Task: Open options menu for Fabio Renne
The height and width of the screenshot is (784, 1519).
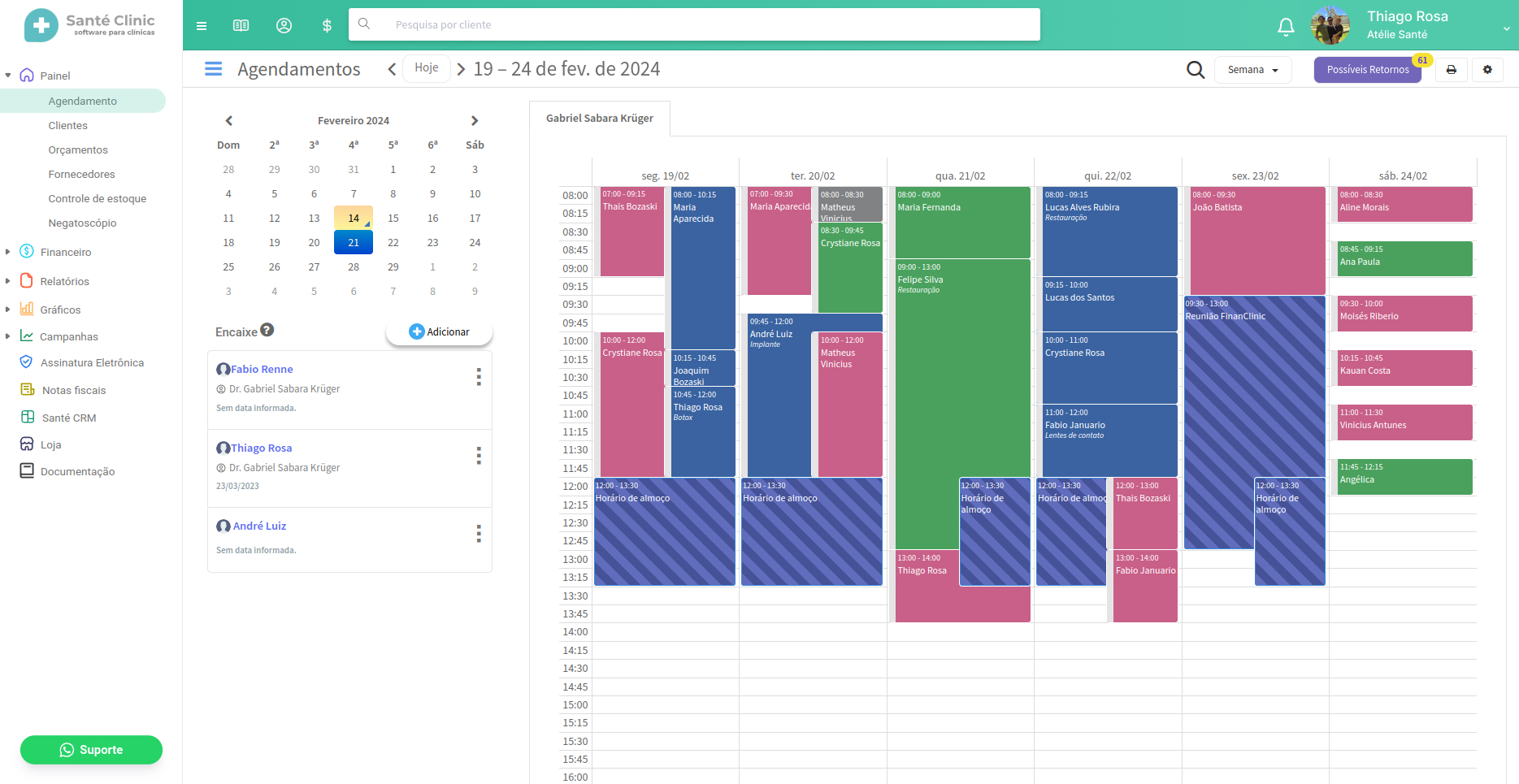Action: tap(479, 376)
